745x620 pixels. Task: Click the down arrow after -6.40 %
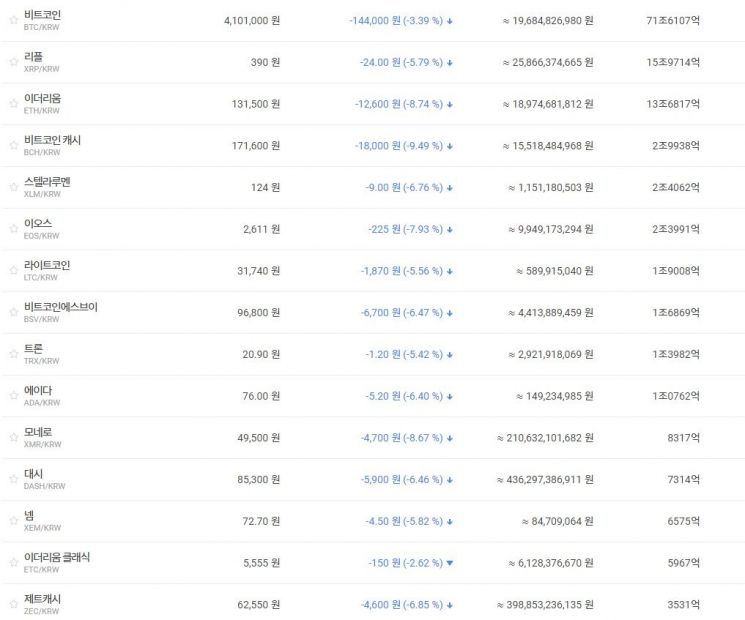click(449, 397)
